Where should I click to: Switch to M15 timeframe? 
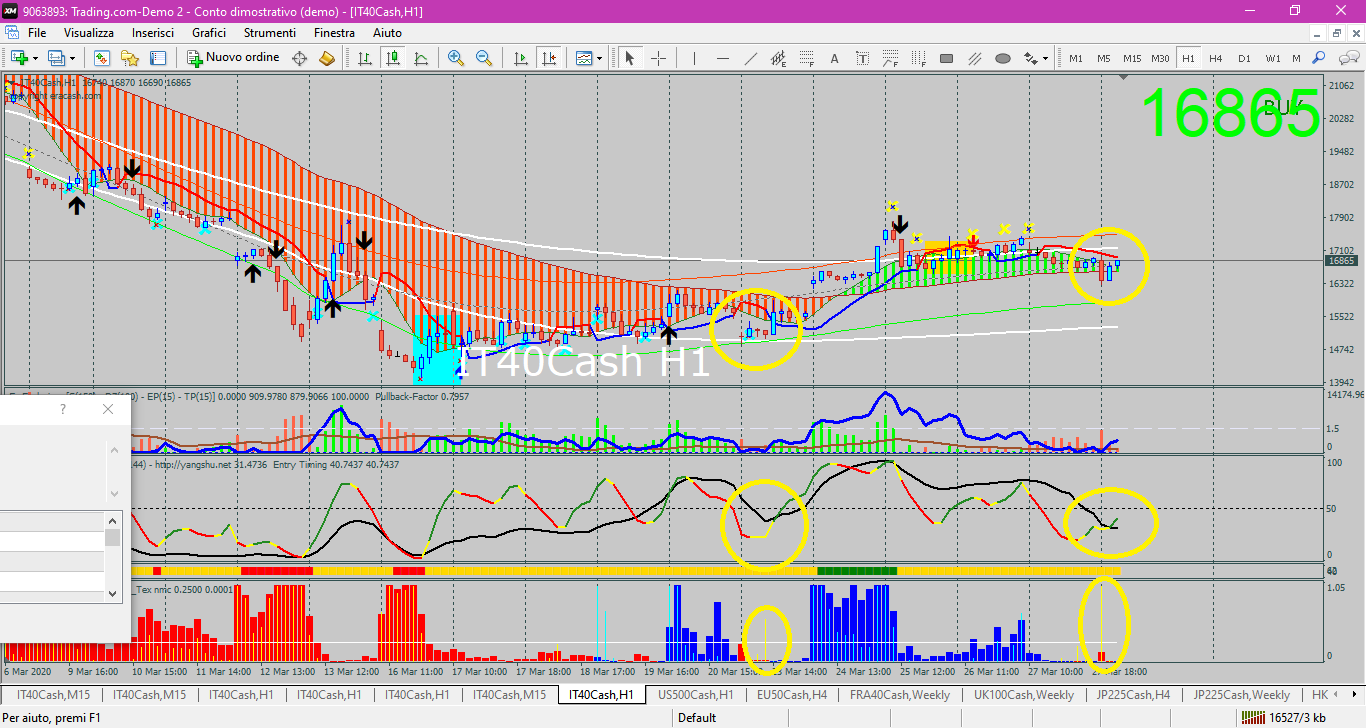tap(1132, 58)
